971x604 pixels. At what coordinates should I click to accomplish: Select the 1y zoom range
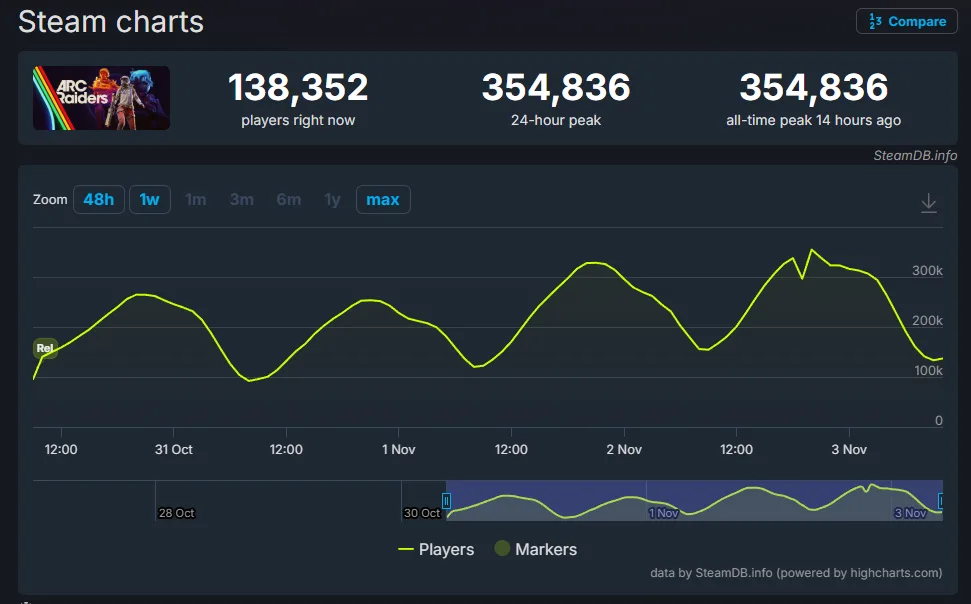pos(332,199)
